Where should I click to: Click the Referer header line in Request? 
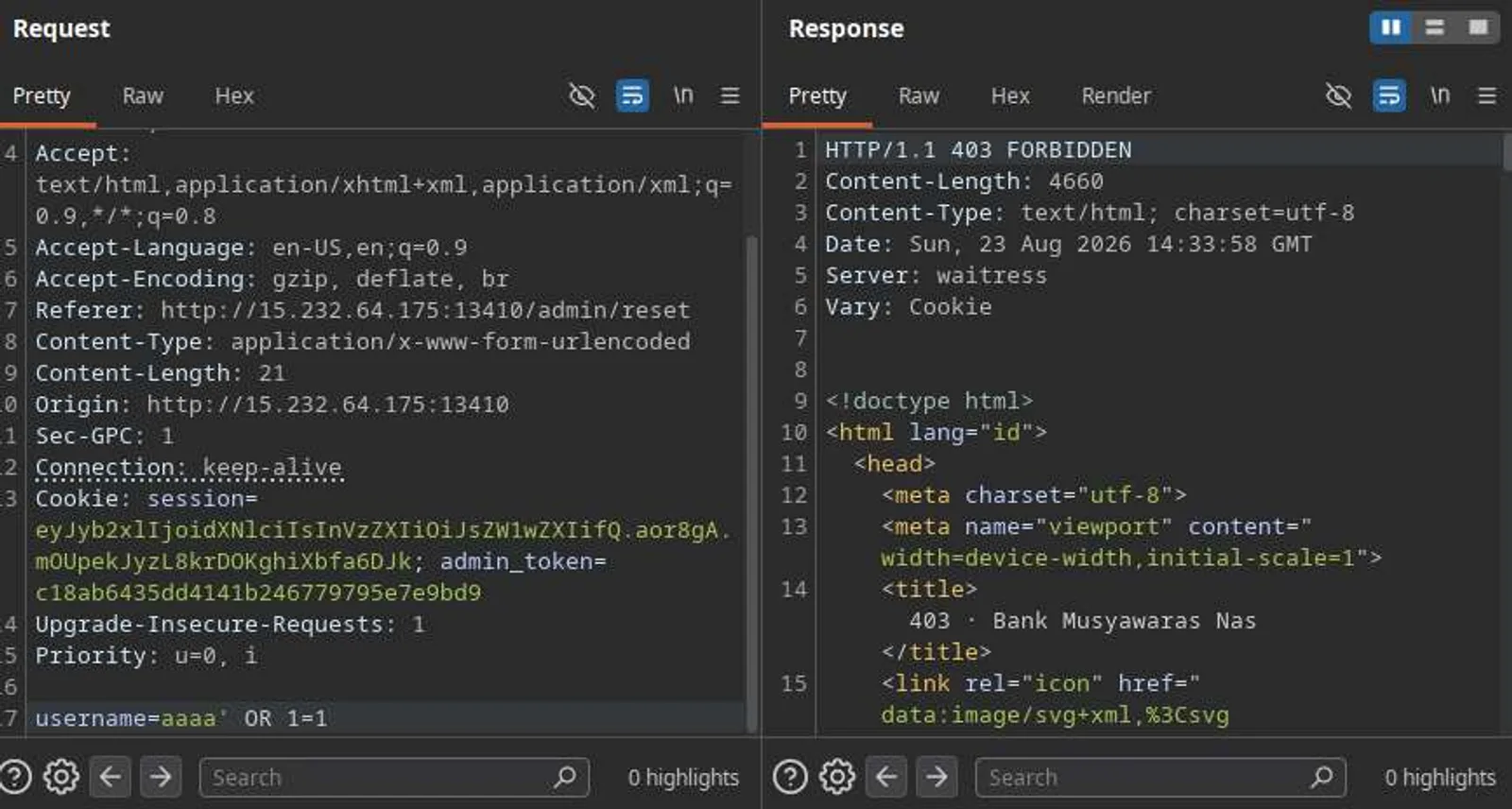click(362, 310)
